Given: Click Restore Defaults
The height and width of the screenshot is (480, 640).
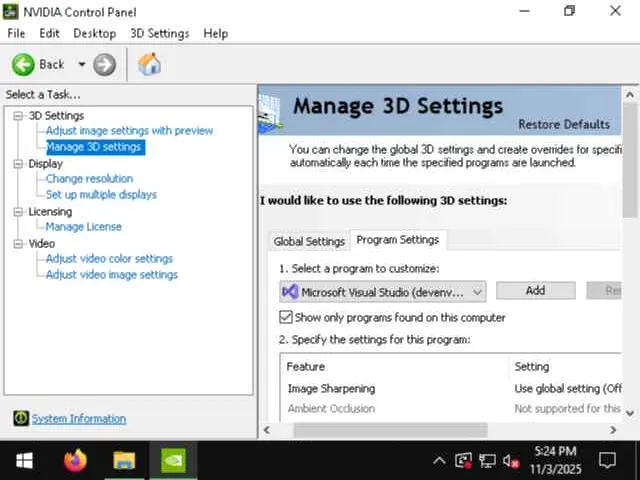Looking at the screenshot, I should click(564, 124).
